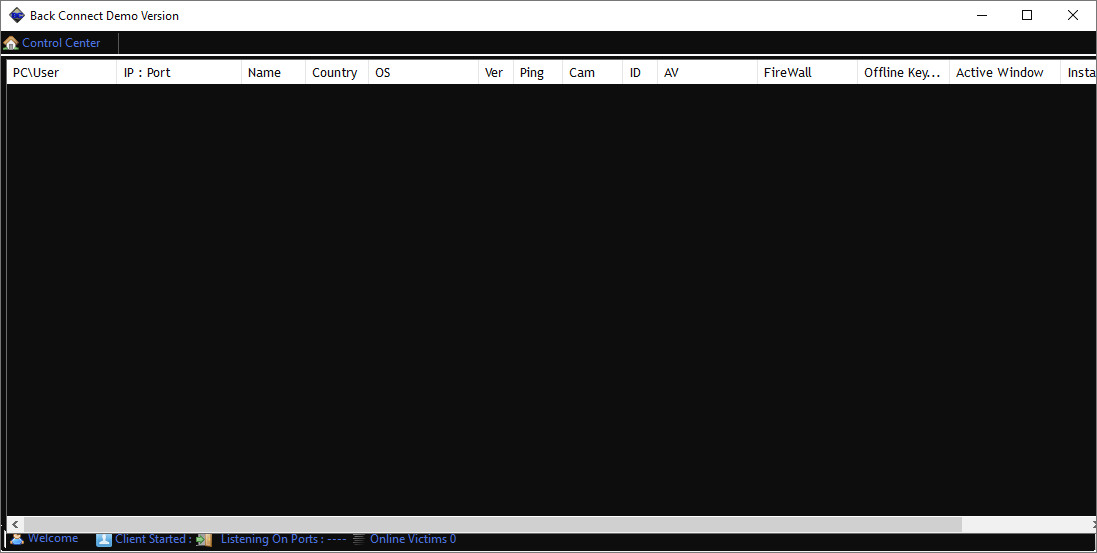1097x553 pixels.
Task: Click the horizontal scrollbar left arrow
Action: [15, 524]
